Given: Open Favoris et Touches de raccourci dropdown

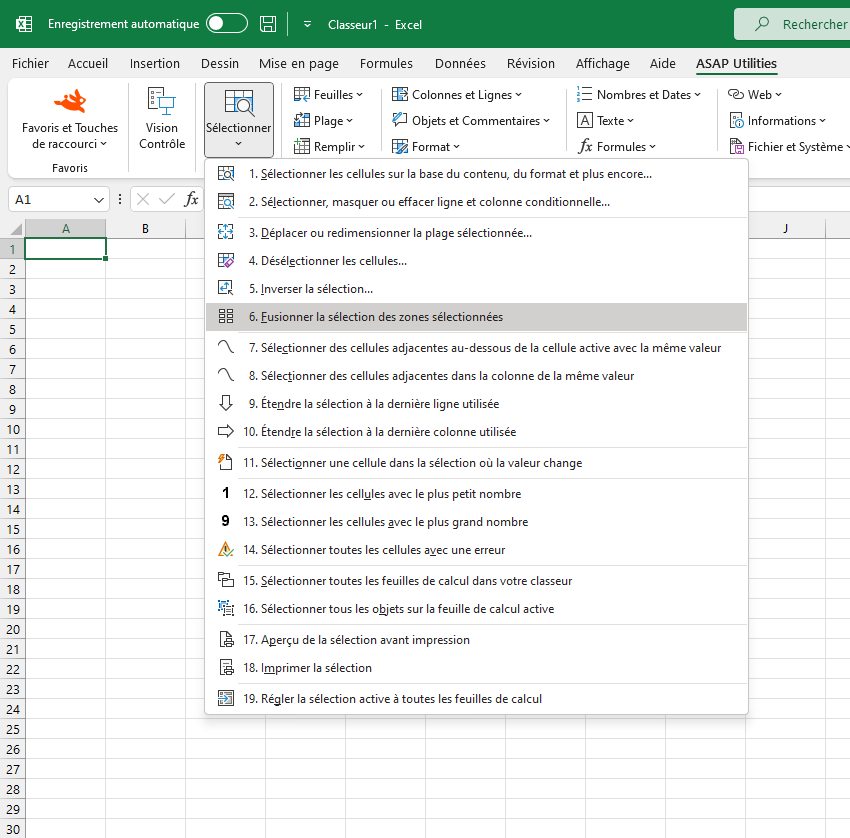Looking at the screenshot, I should point(70,120).
